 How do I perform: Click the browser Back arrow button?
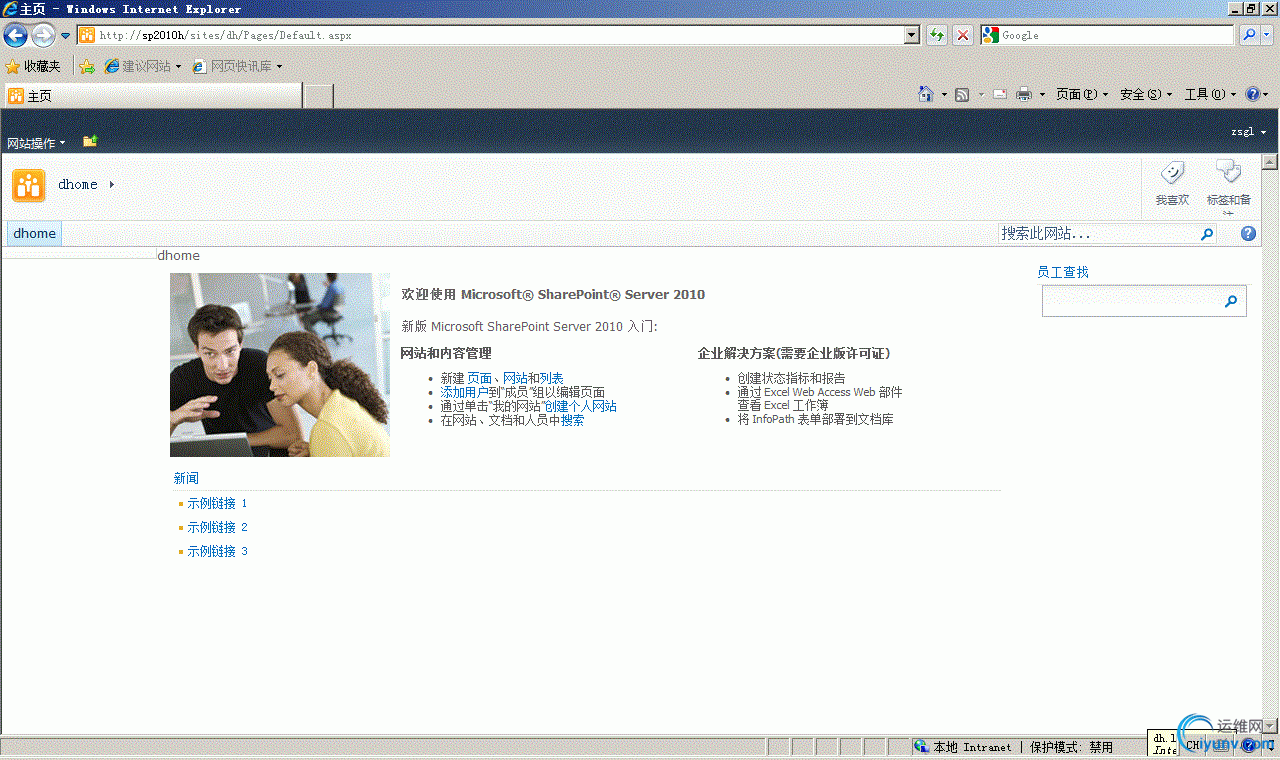coord(15,36)
